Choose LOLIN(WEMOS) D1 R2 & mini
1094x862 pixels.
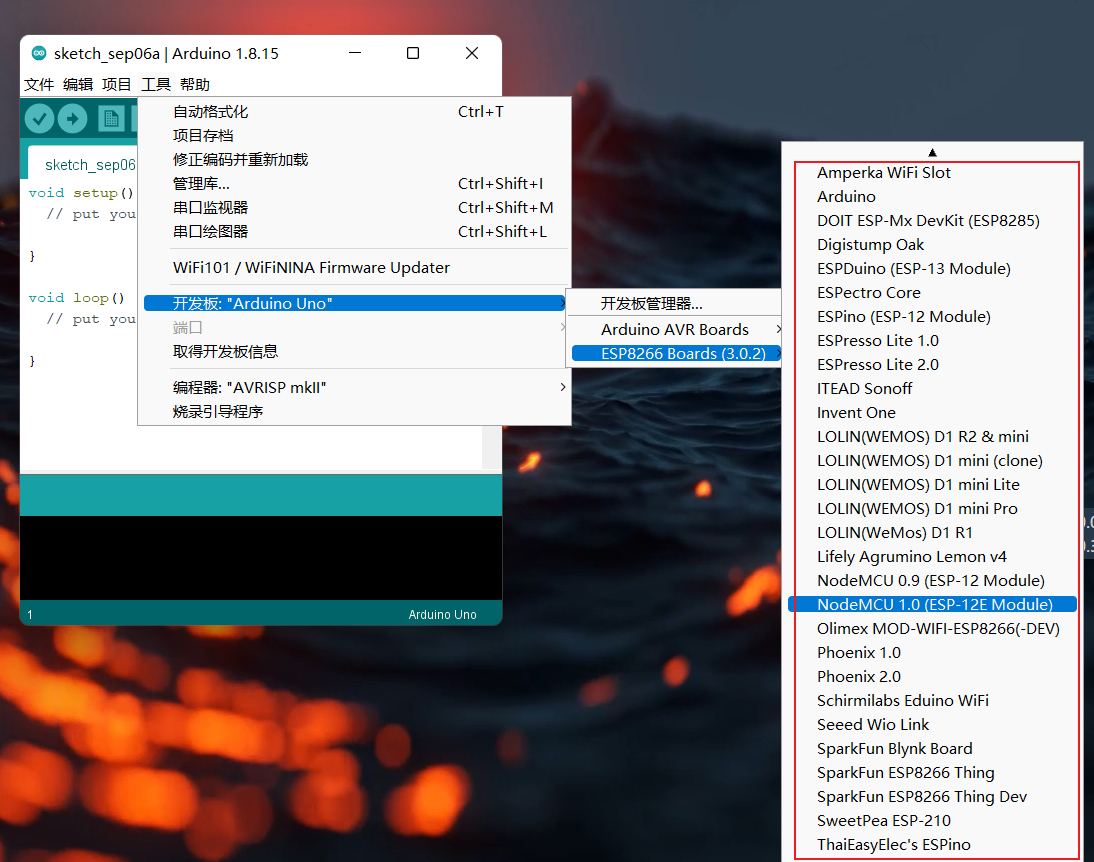pyautogui.click(x=932, y=437)
